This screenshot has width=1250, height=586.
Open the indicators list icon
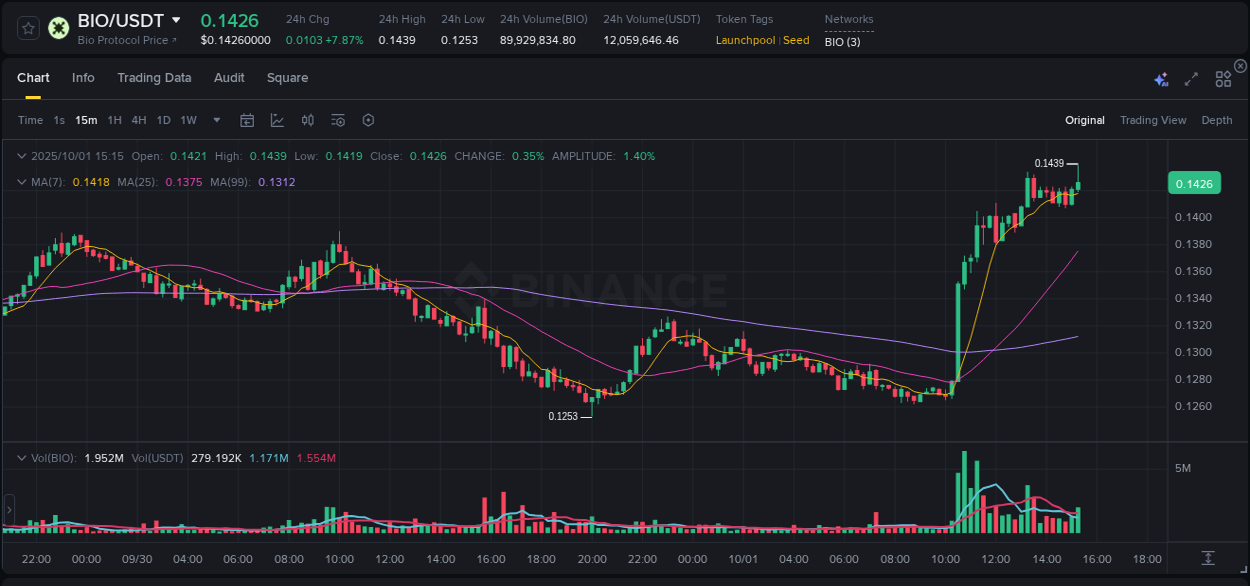click(338, 120)
